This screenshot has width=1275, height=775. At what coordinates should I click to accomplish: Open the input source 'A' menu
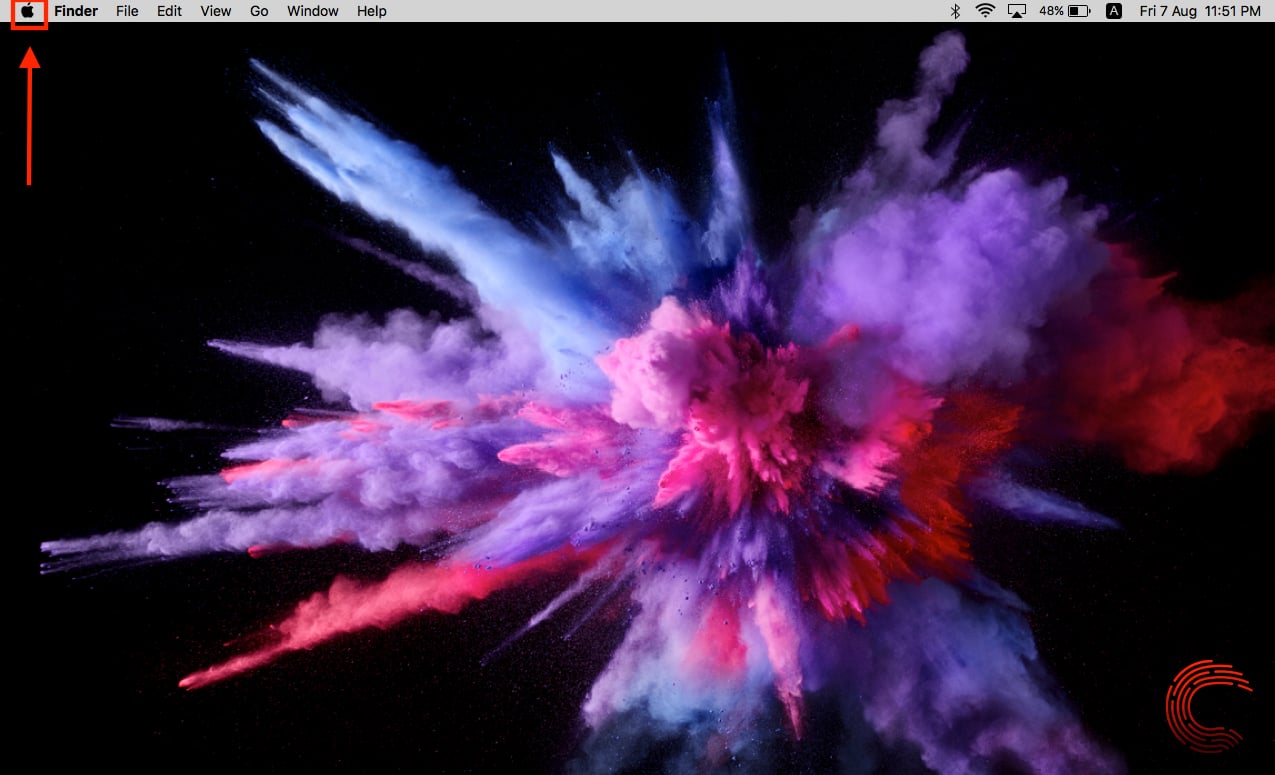tap(1114, 11)
